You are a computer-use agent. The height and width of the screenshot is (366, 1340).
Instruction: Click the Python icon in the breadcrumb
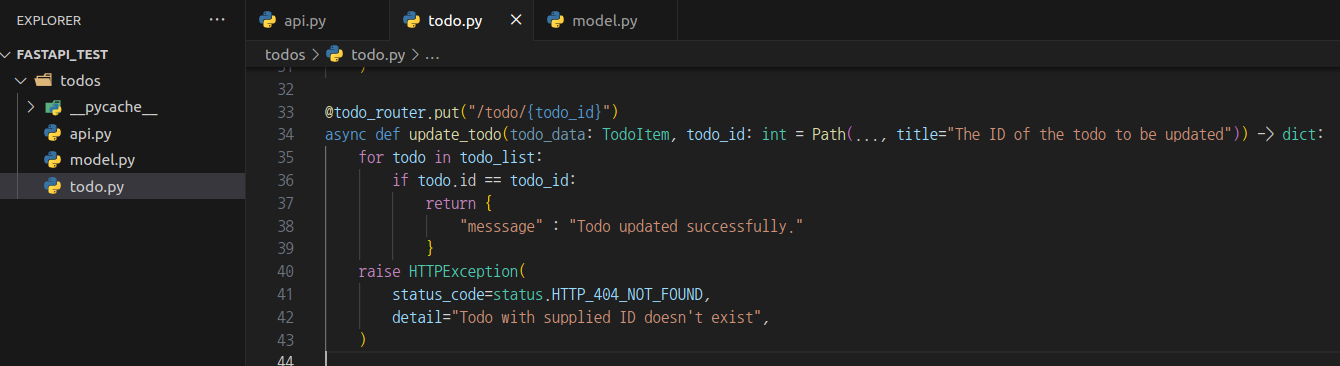point(335,55)
